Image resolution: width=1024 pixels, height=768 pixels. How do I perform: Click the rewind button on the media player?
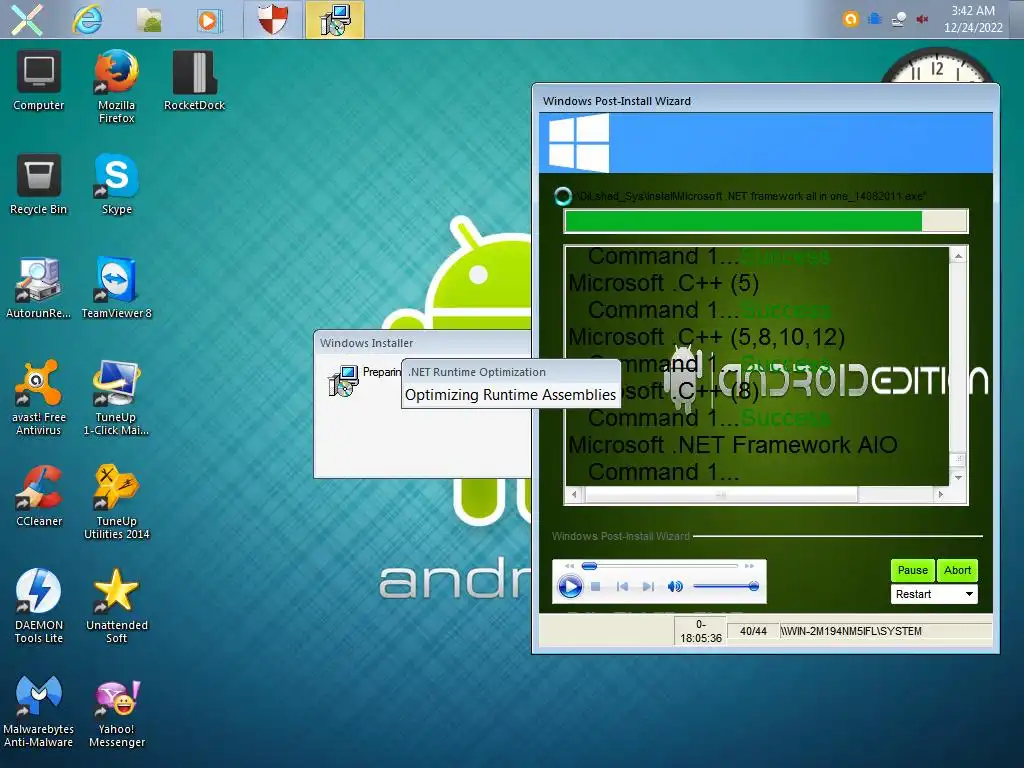(569, 566)
